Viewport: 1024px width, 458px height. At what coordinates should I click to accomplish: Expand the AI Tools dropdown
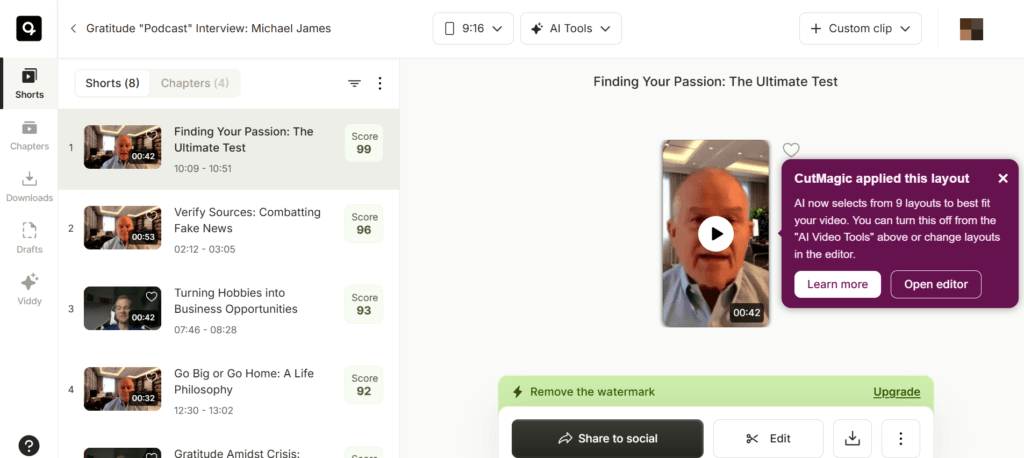[571, 29]
